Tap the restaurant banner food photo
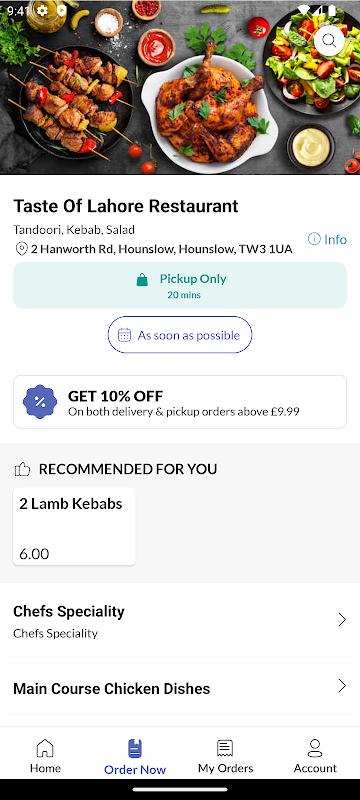Image resolution: width=360 pixels, height=800 pixels. [x=180, y=87]
